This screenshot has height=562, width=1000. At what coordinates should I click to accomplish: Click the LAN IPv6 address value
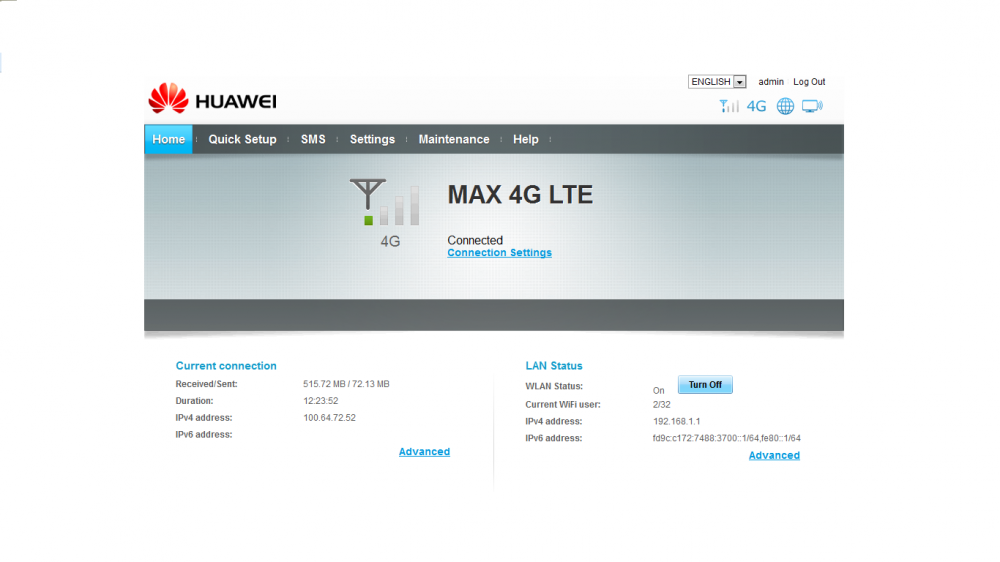[726, 438]
